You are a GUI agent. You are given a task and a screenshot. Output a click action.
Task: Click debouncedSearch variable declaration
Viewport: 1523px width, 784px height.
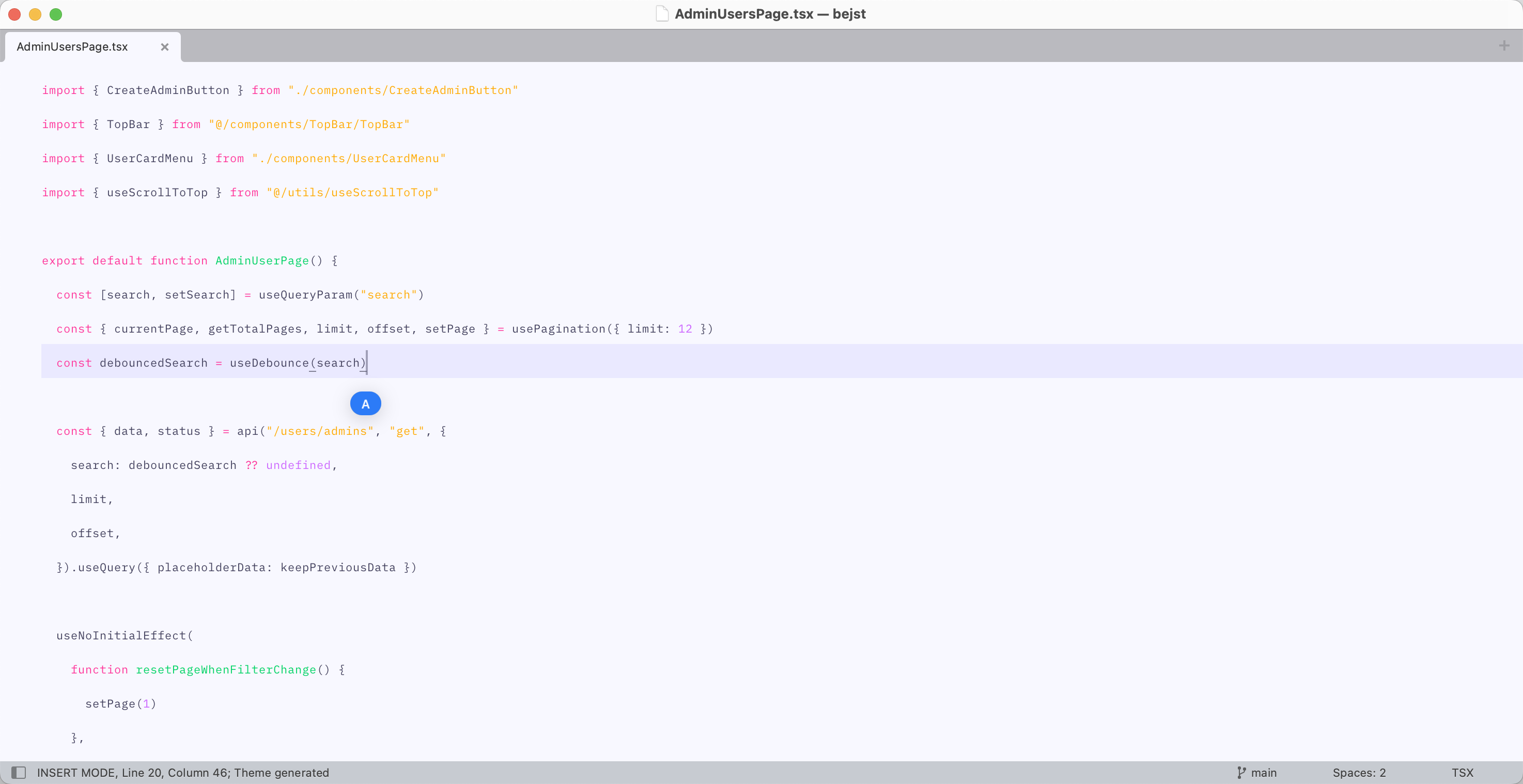coord(154,363)
